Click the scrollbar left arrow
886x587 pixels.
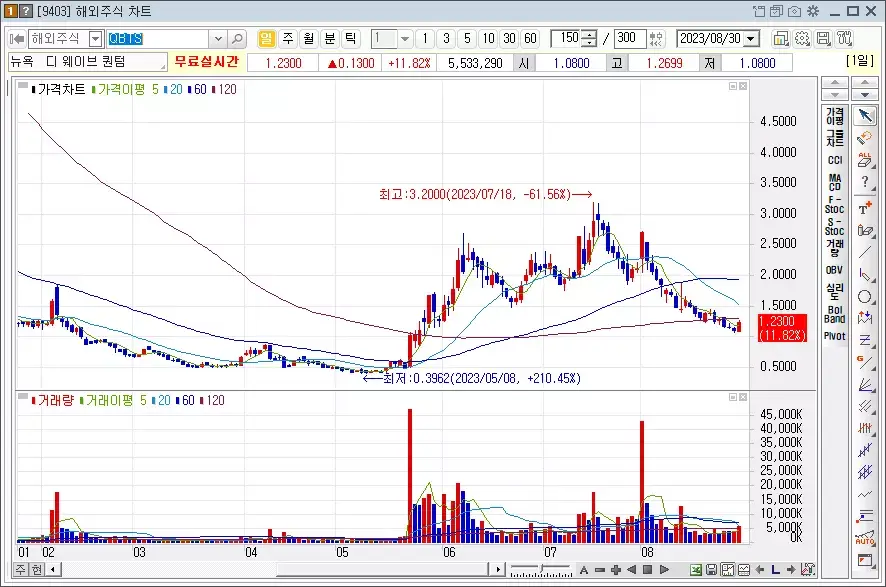coord(53,569)
